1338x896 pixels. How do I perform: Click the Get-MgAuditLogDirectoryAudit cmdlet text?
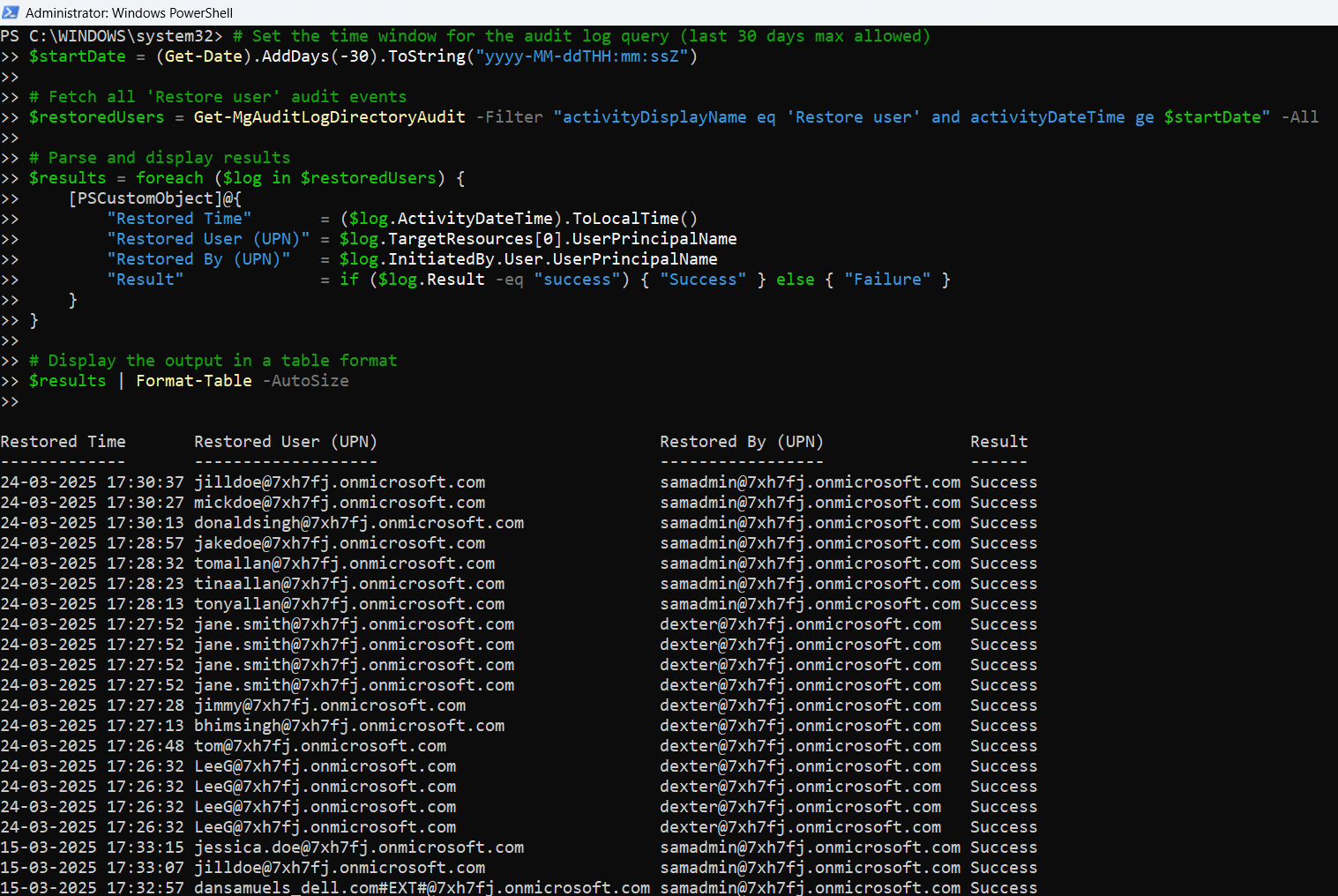click(329, 117)
